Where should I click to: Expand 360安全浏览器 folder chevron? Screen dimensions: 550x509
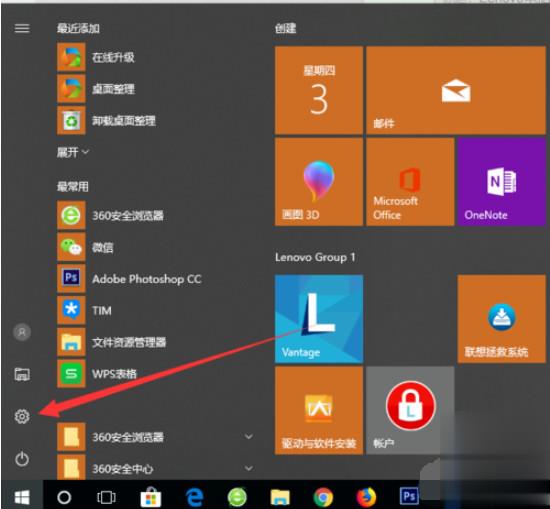click(x=249, y=437)
